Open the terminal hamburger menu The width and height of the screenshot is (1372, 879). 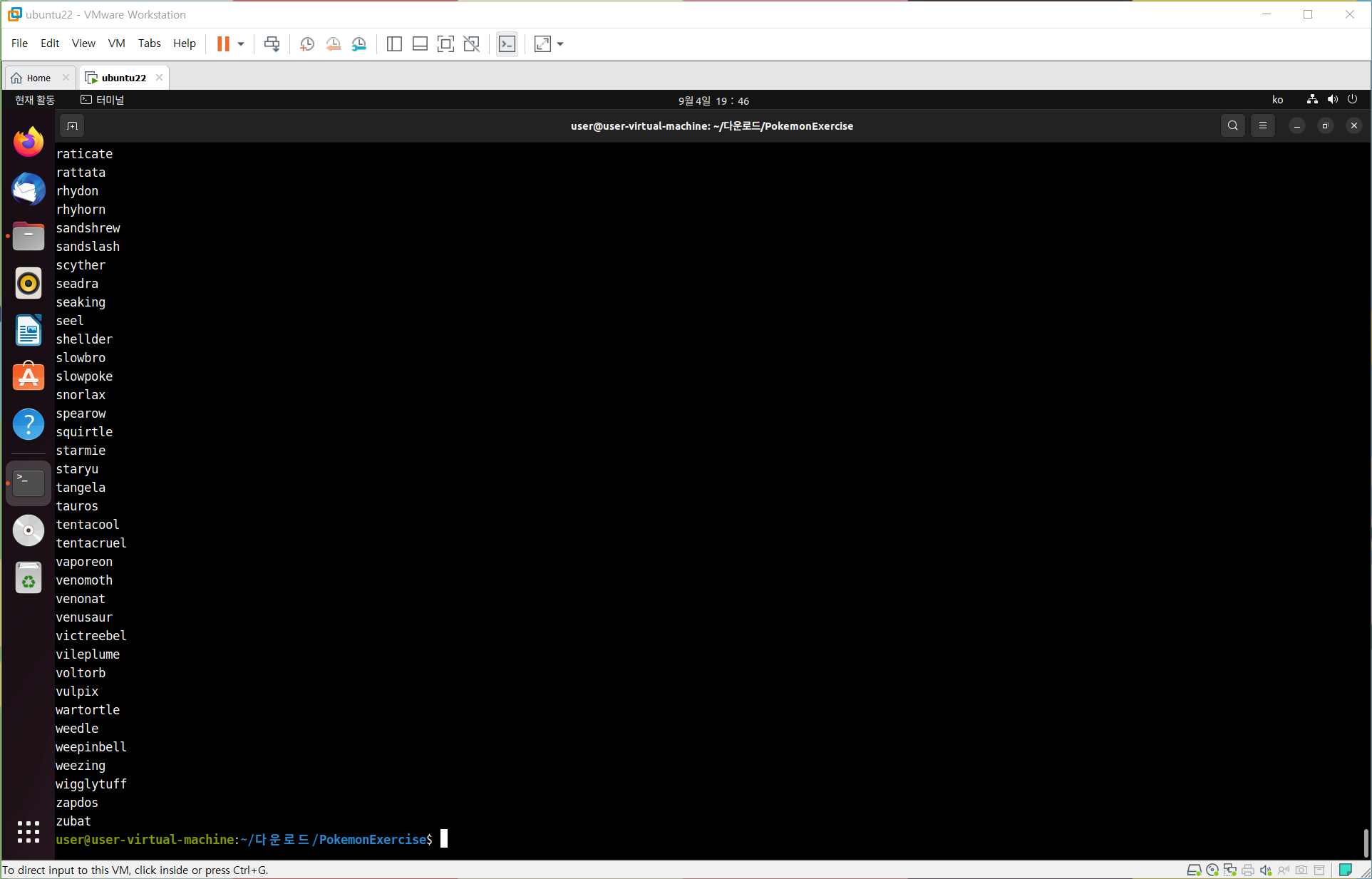pos(1262,126)
